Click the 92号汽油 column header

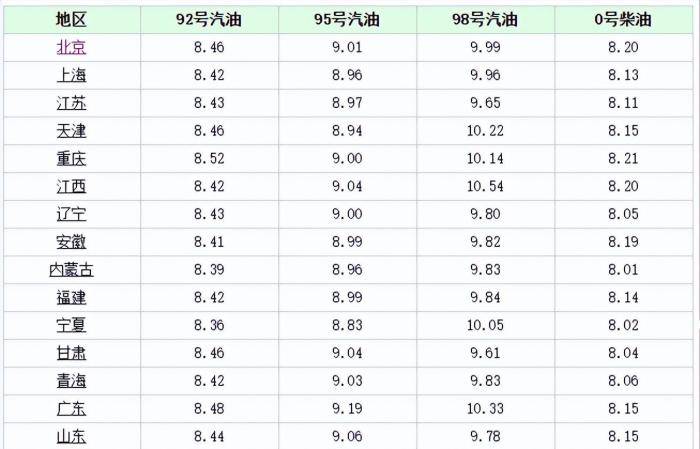click(209, 20)
